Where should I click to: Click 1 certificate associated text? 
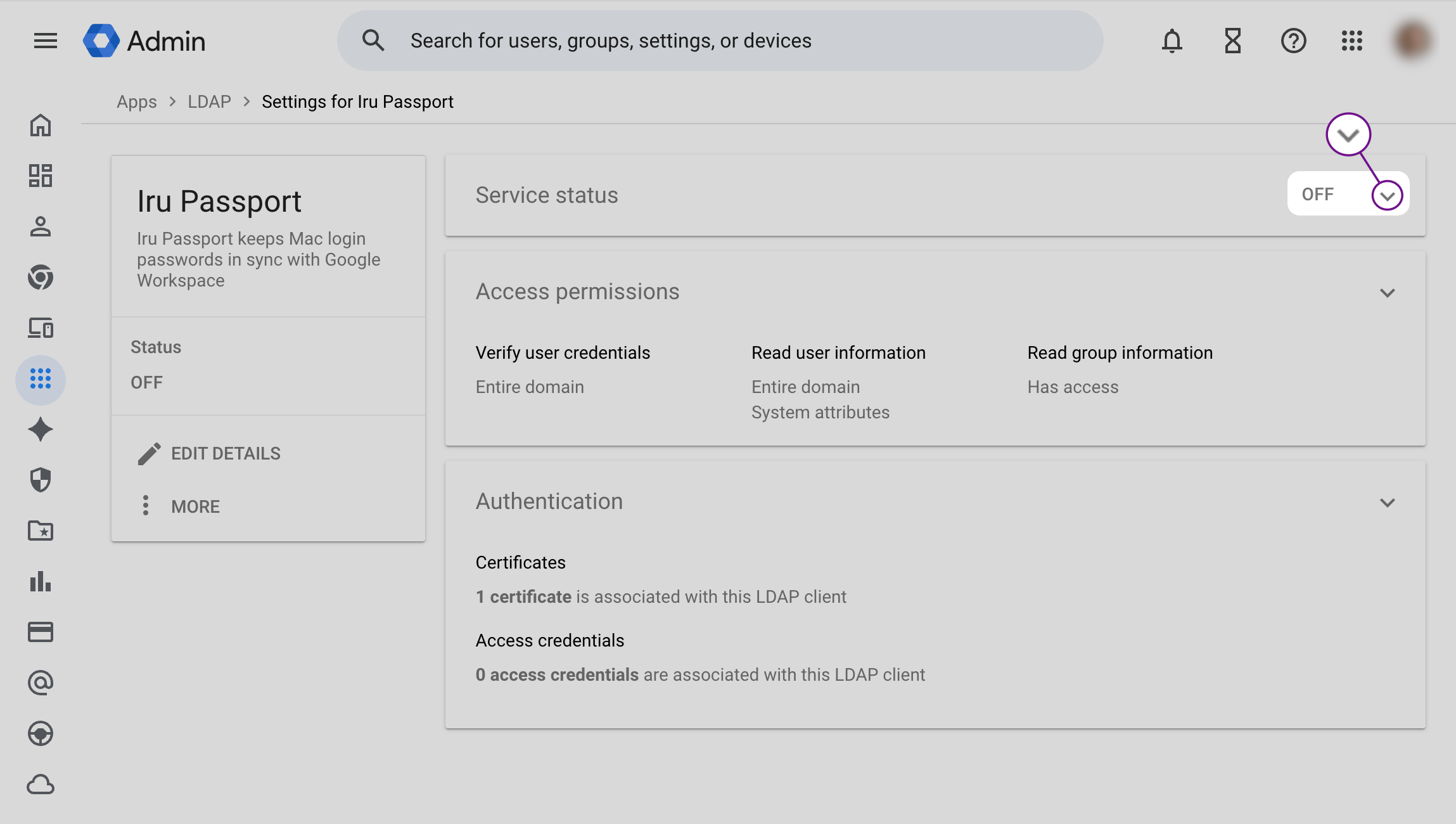click(661, 596)
